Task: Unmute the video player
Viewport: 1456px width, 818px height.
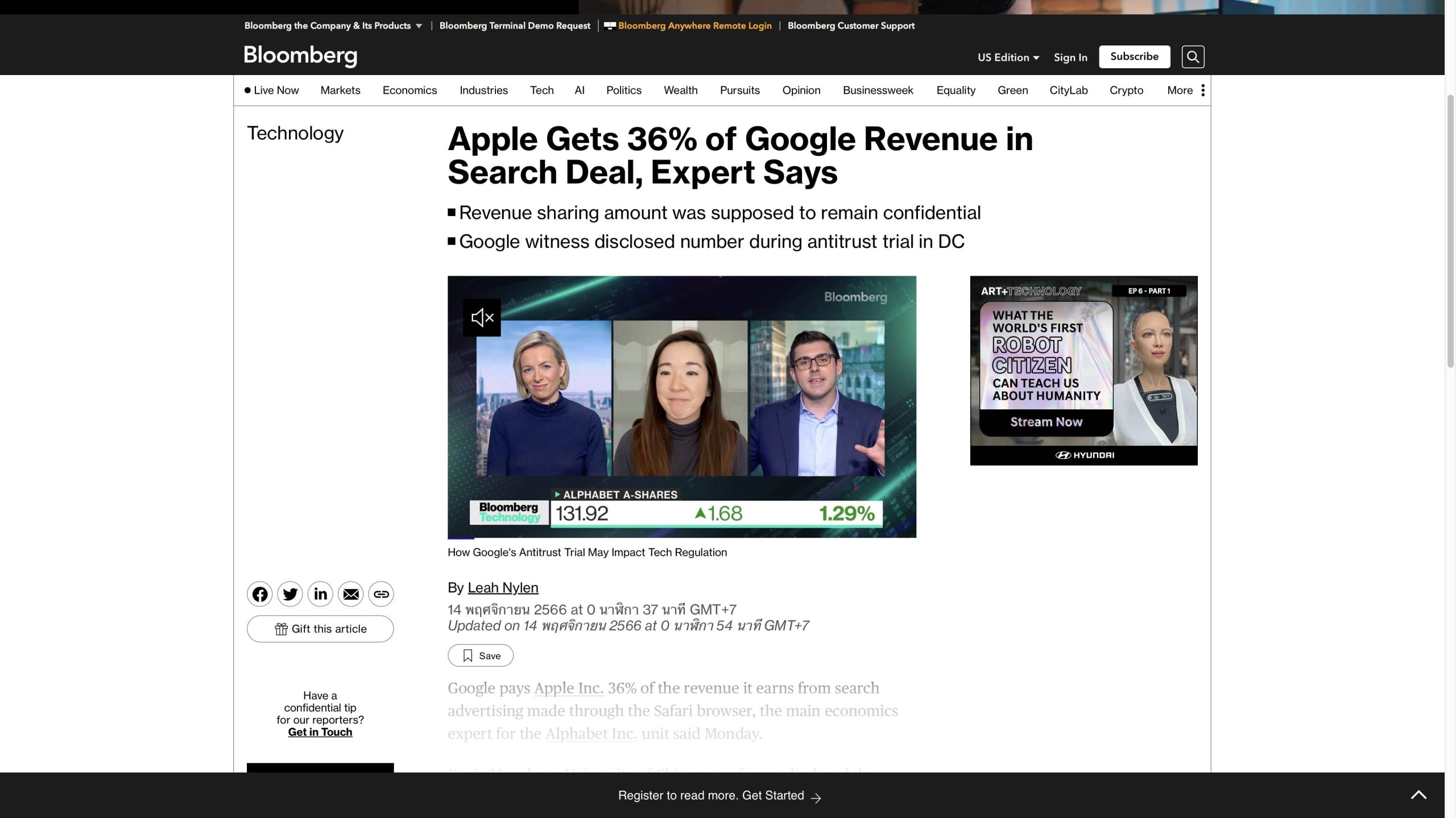Action: click(x=482, y=318)
